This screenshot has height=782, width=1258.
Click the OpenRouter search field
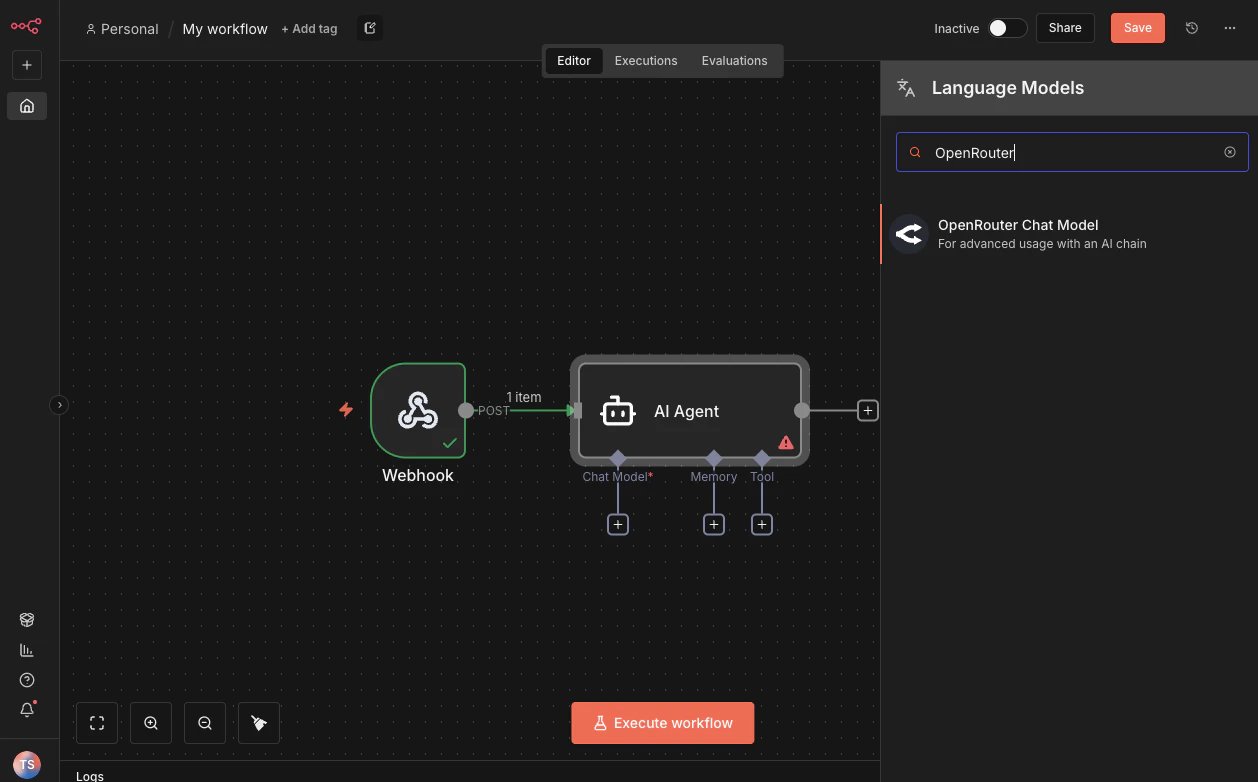(1072, 152)
